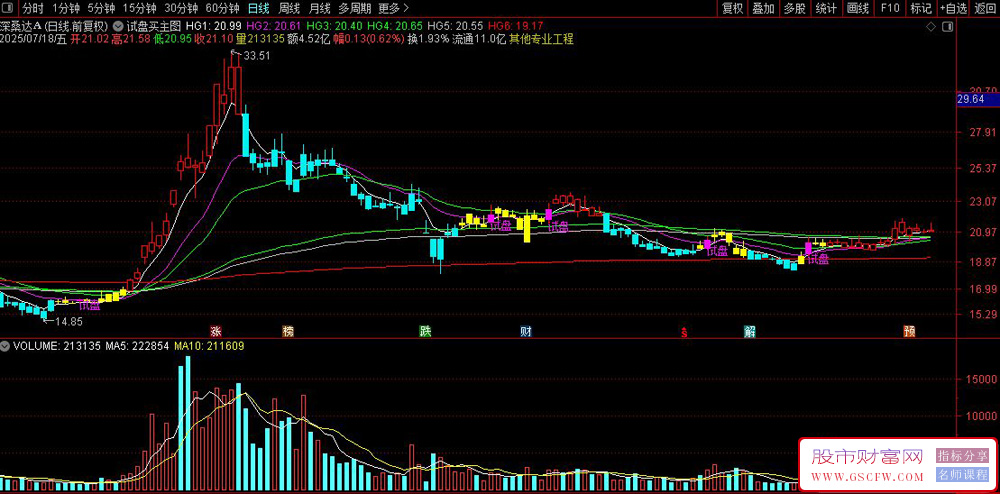Image resolution: width=1000 pixels, height=494 pixels.
Task: Click the 名师课程 banner link
Action: (962, 474)
